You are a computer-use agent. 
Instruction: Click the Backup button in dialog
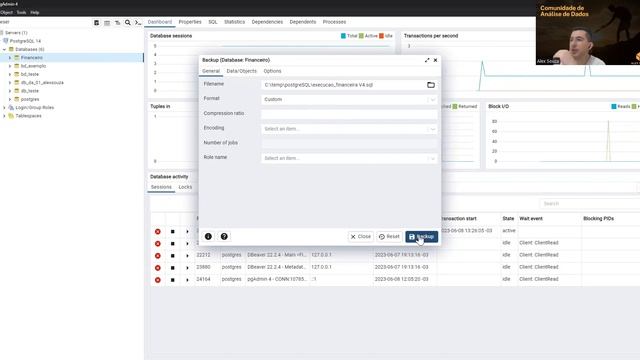422,237
